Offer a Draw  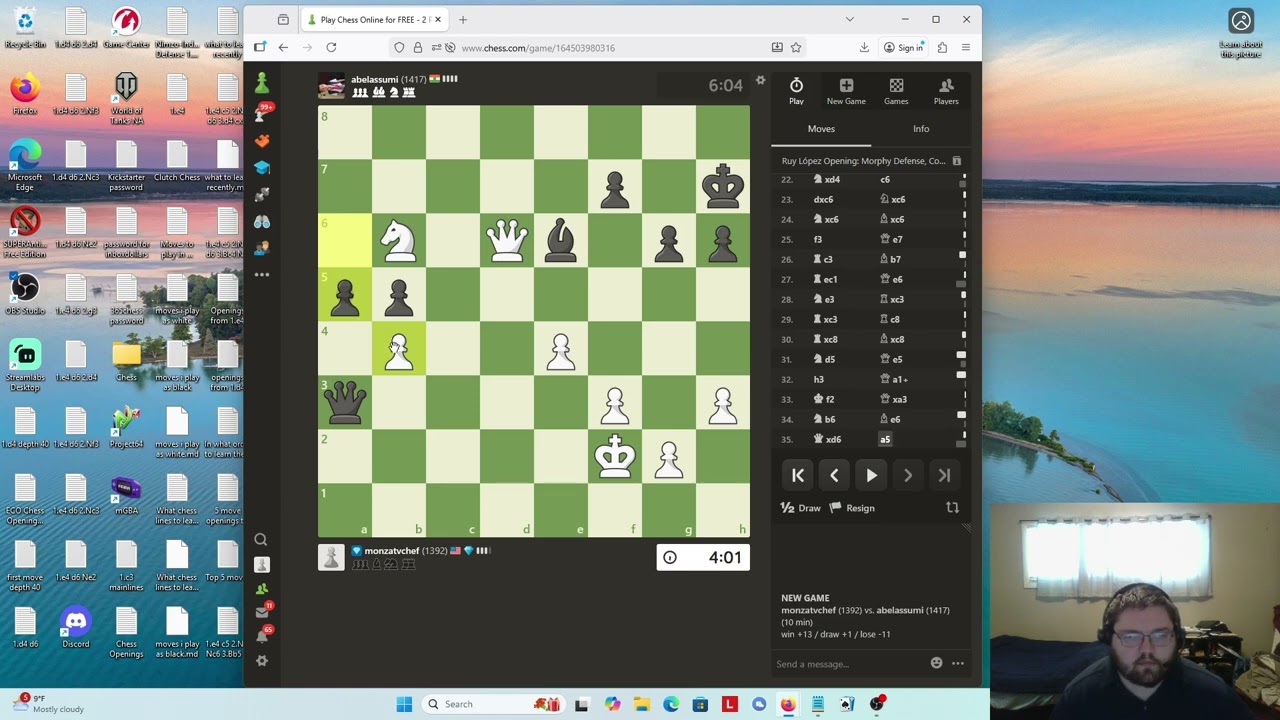tap(801, 508)
